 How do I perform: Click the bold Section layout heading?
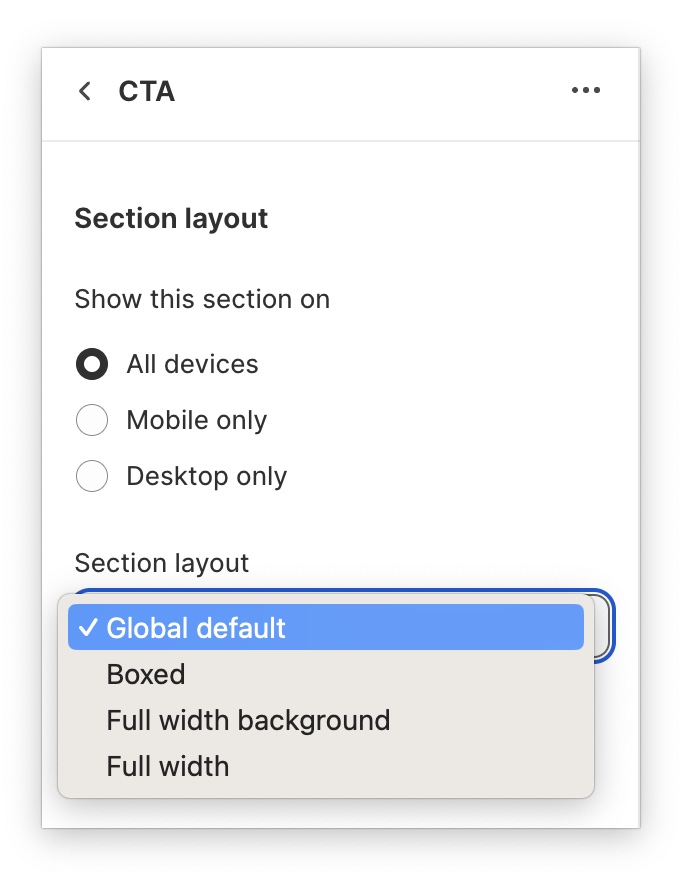click(x=171, y=218)
